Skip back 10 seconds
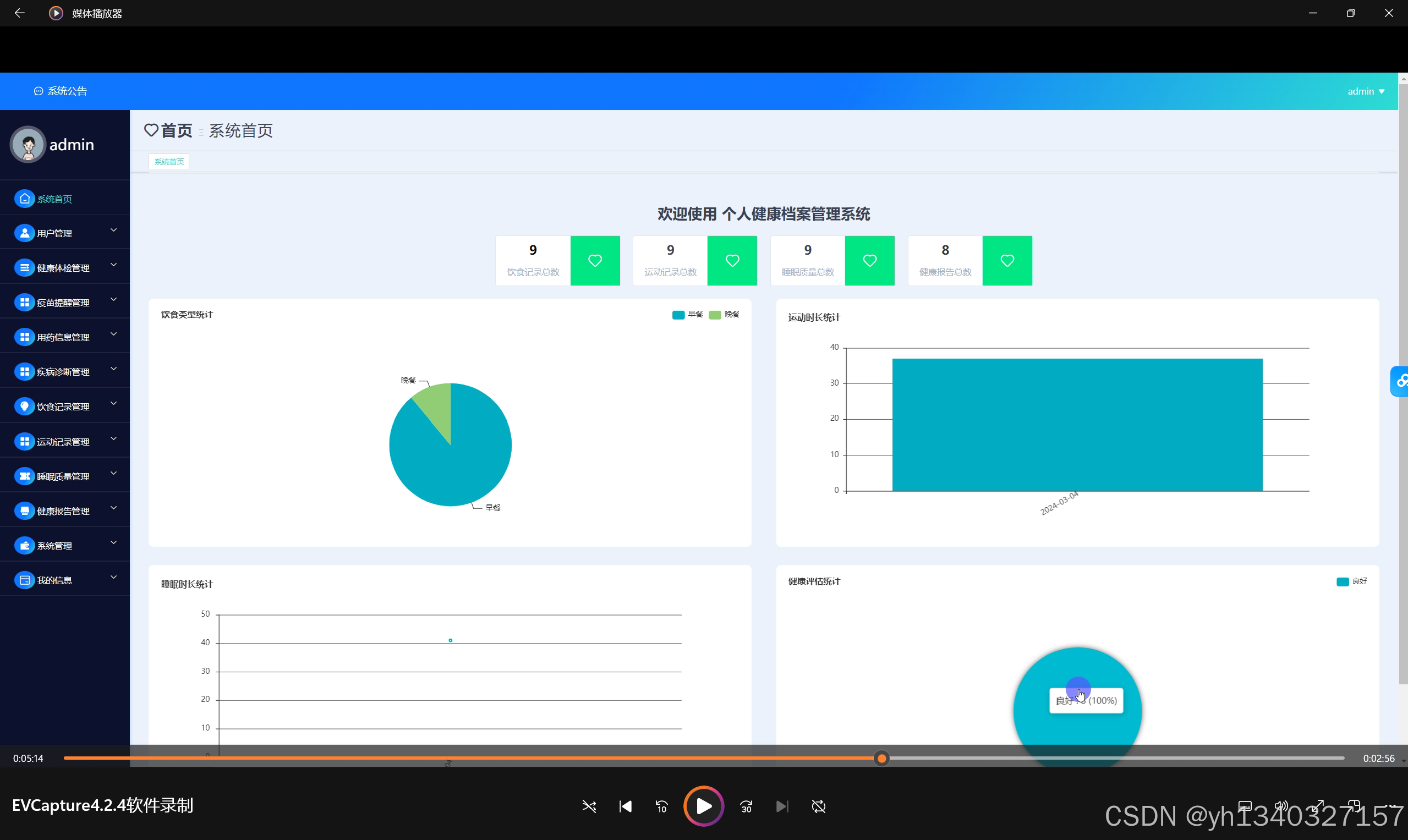The height and width of the screenshot is (840, 1408). tap(661, 806)
